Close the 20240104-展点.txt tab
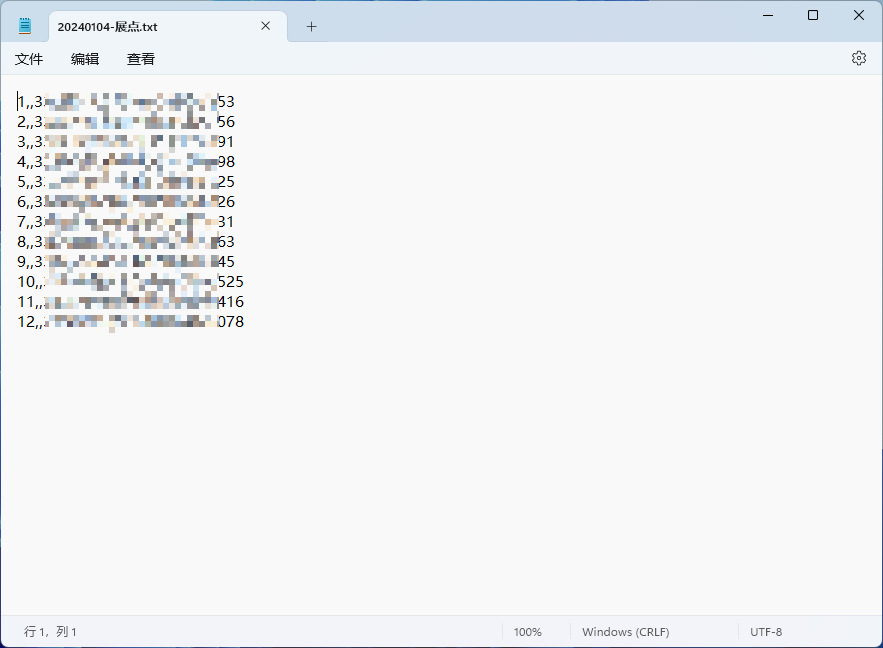This screenshot has width=883, height=648. pos(266,26)
